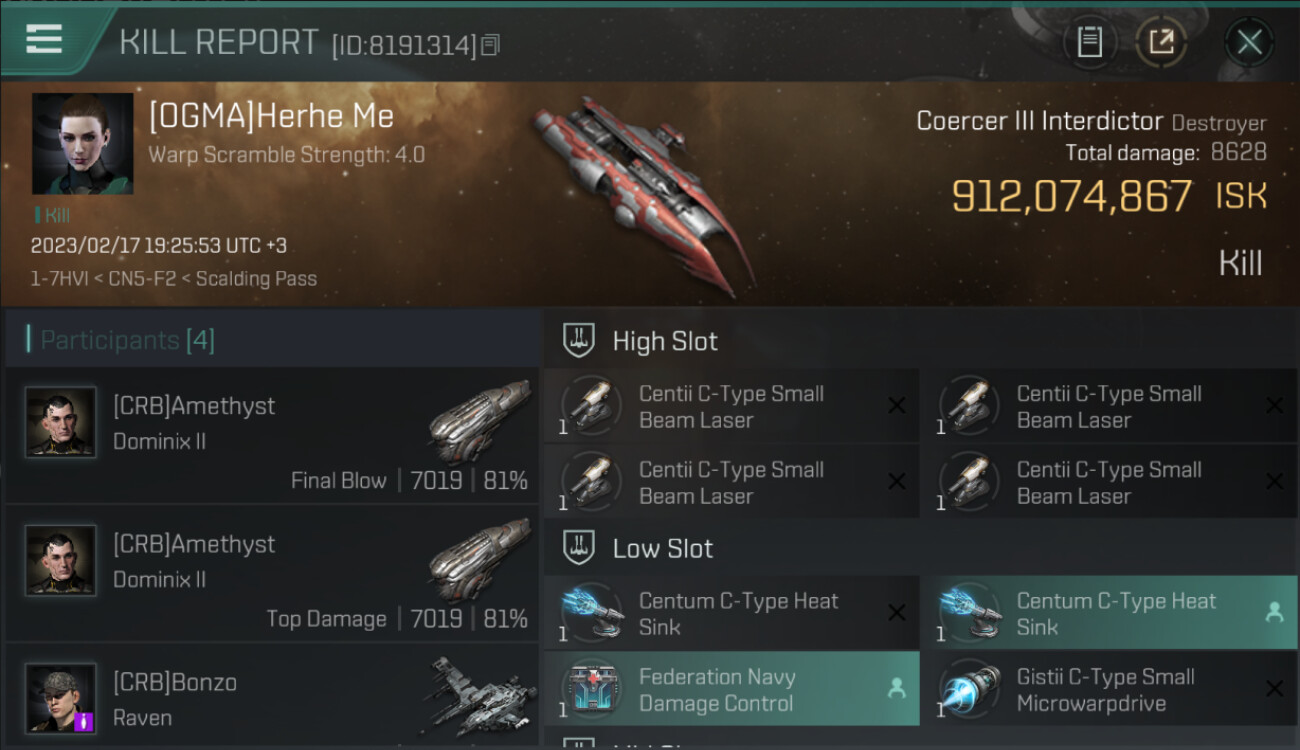Click the clipboard report icon in the header
The height and width of the screenshot is (750, 1300).
(x=1089, y=42)
